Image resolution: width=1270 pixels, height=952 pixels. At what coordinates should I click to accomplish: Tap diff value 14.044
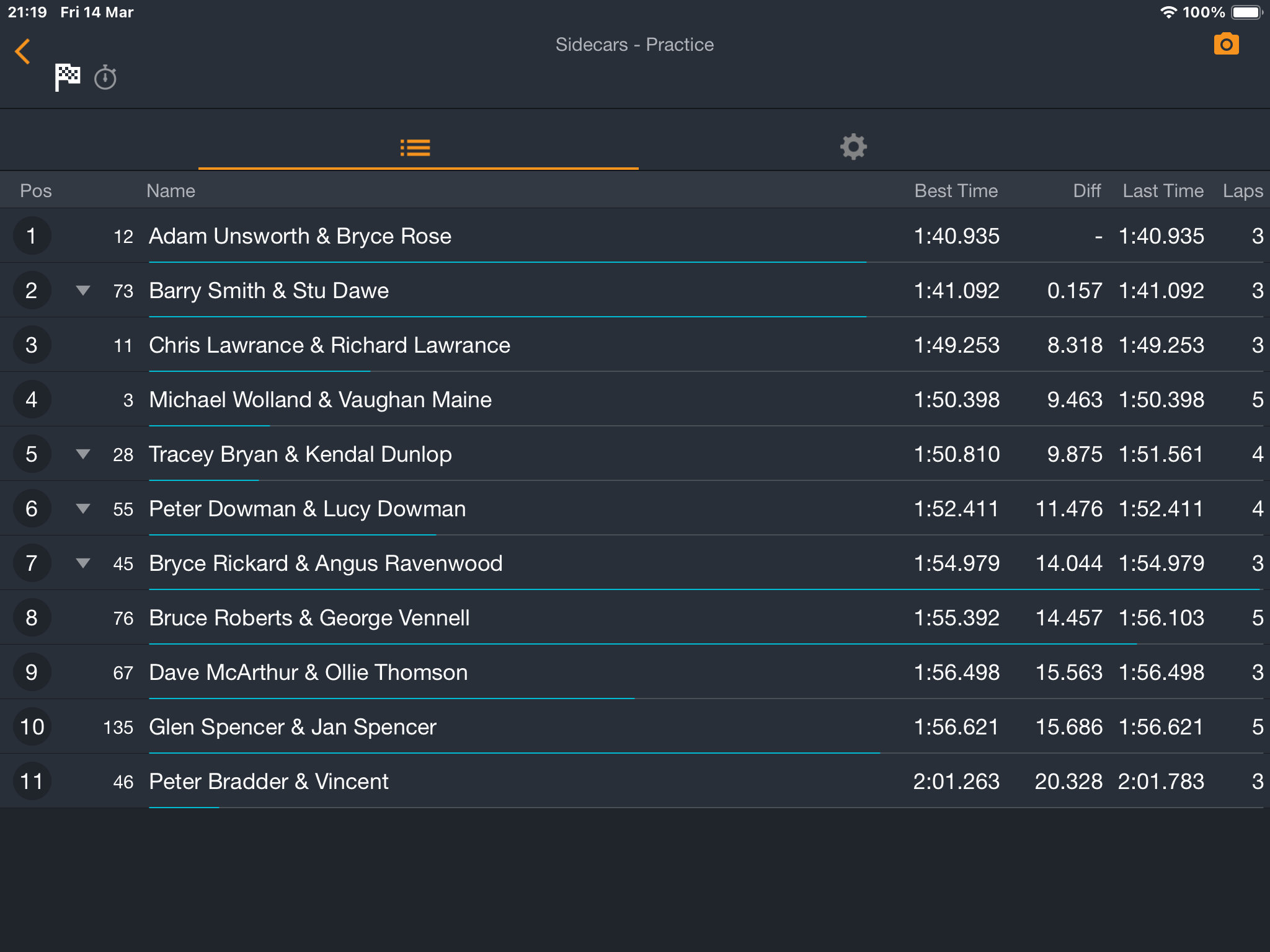click(x=1069, y=563)
